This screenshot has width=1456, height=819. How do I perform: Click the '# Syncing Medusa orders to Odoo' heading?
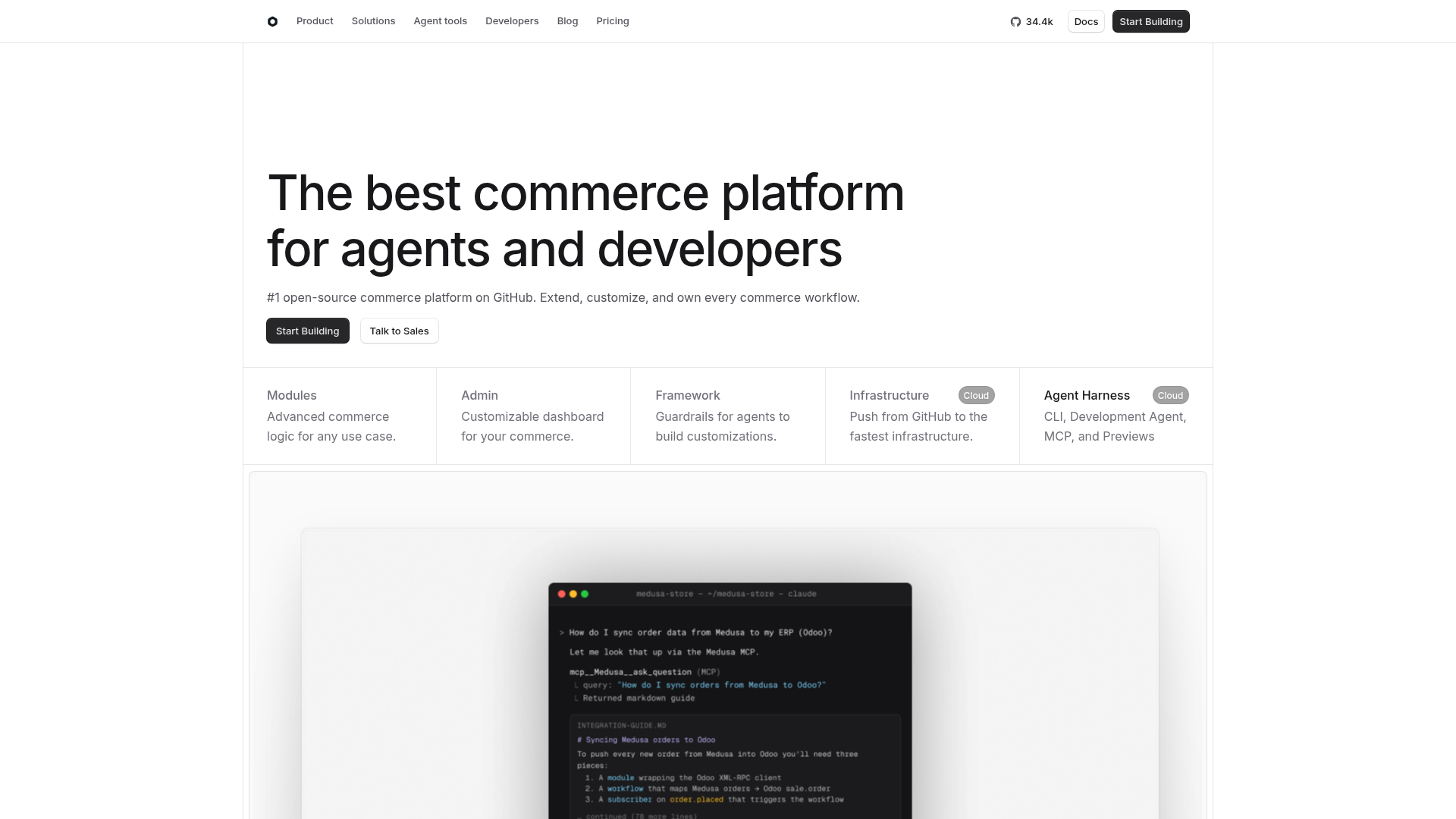pos(646,740)
